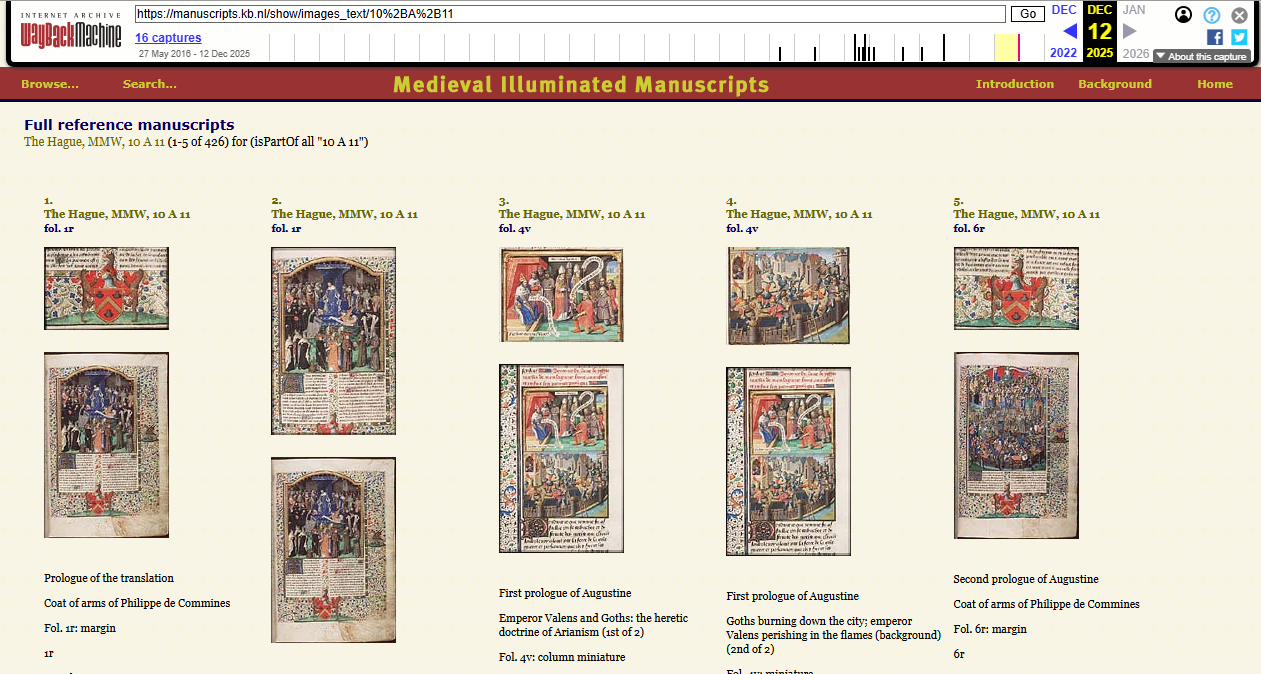Share this capture on Twitter
Viewport: 1261px width, 674px height.
coord(1239,37)
